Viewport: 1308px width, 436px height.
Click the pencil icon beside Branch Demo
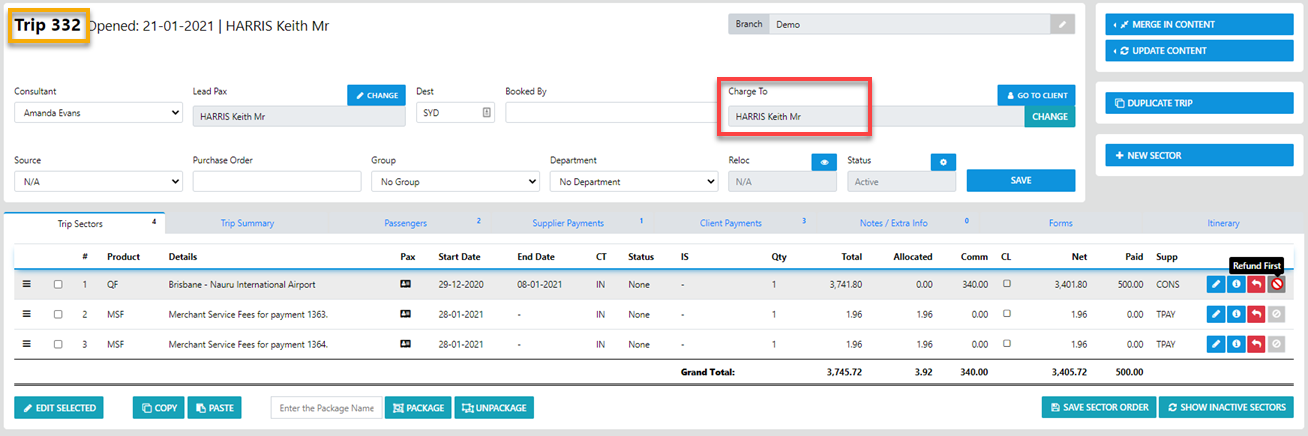1062,25
